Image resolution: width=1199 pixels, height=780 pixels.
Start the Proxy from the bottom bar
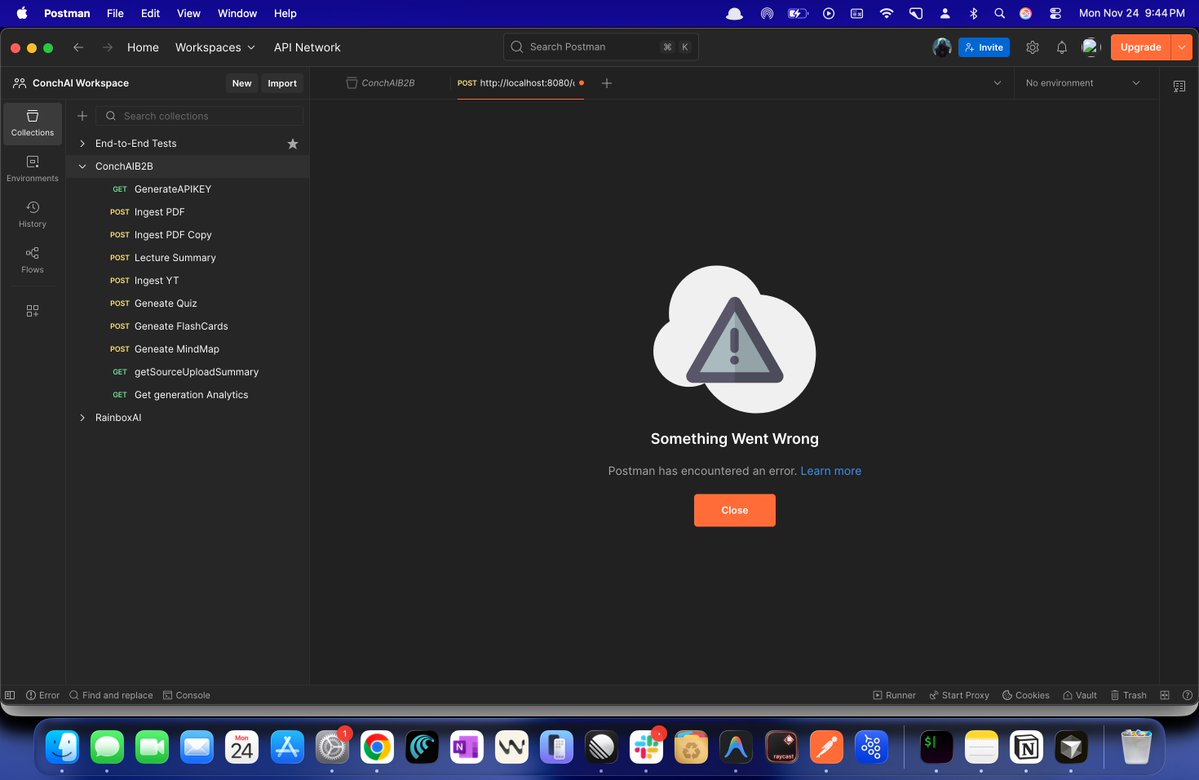coord(958,695)
